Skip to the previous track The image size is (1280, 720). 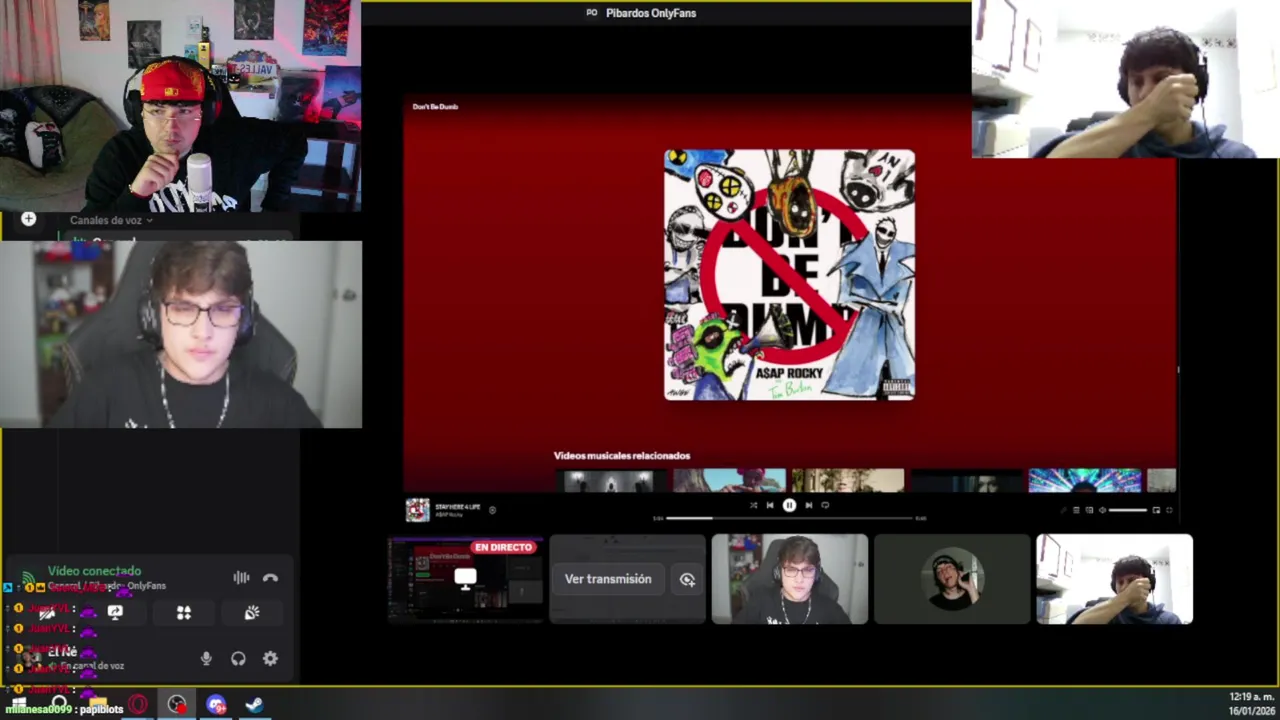click(770, 505)
